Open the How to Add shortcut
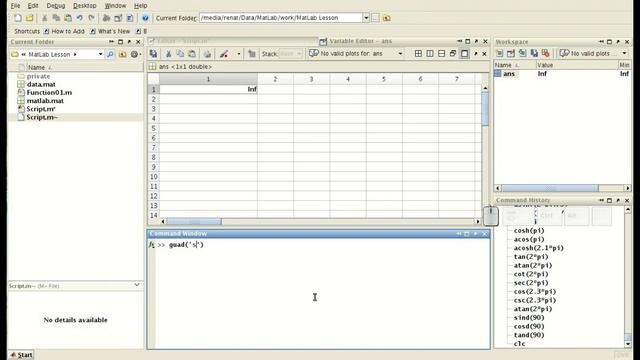 (64, 31)
